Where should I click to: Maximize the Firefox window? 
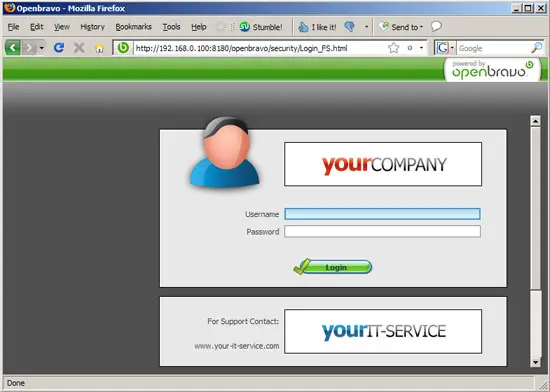pyautogui.click(x=528, y=8)
